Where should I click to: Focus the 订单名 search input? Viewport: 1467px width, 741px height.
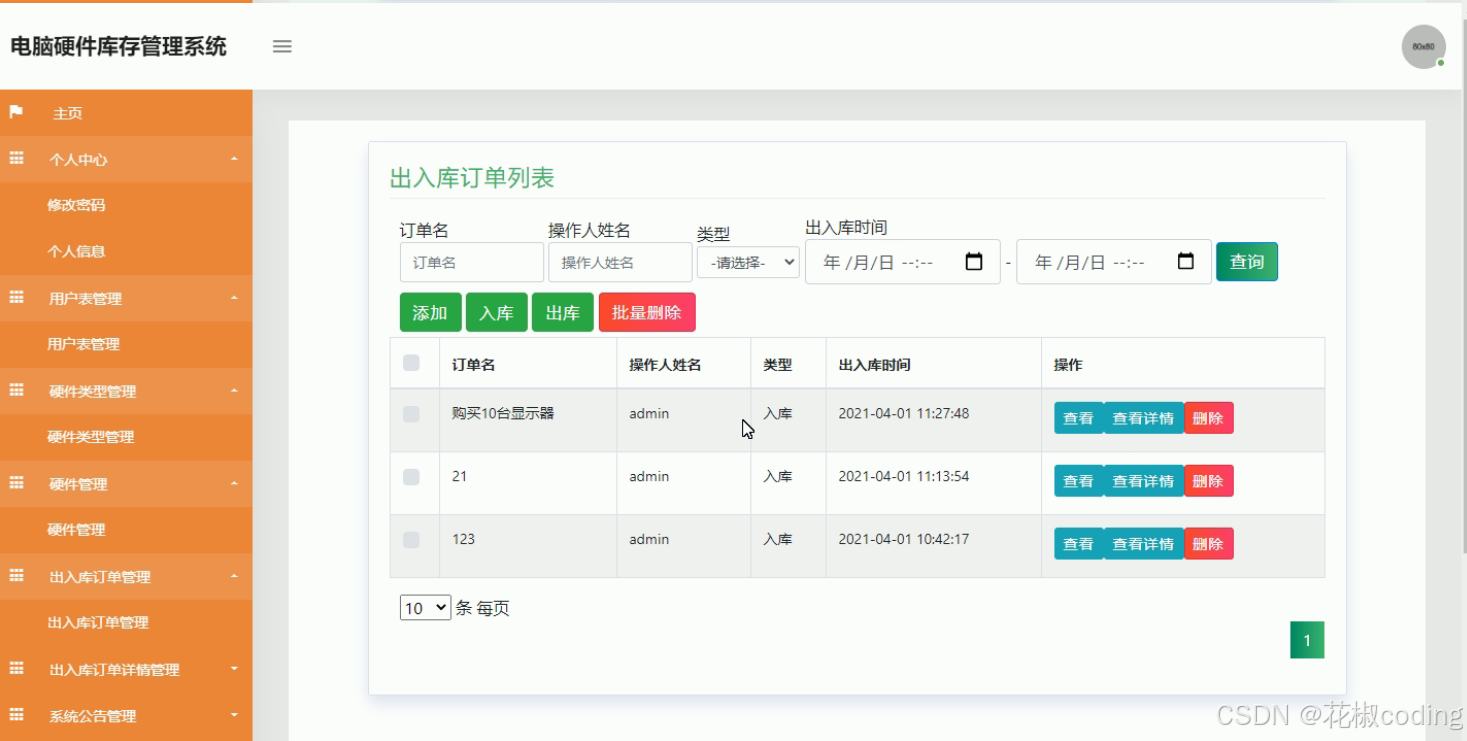[472, 262]
